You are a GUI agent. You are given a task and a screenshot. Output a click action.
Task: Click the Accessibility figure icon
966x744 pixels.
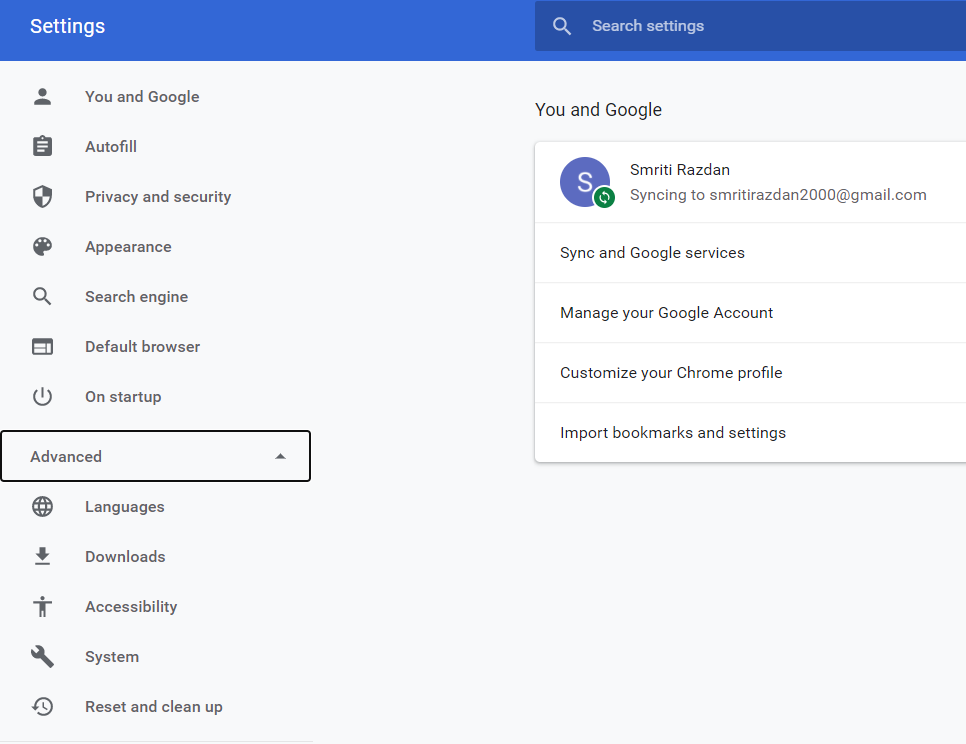click(43, 607)
